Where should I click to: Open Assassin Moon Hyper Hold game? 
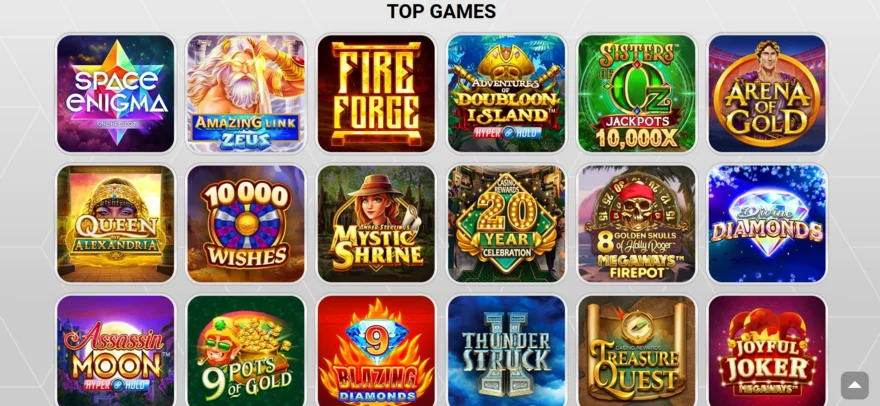(x=116, y=350)
